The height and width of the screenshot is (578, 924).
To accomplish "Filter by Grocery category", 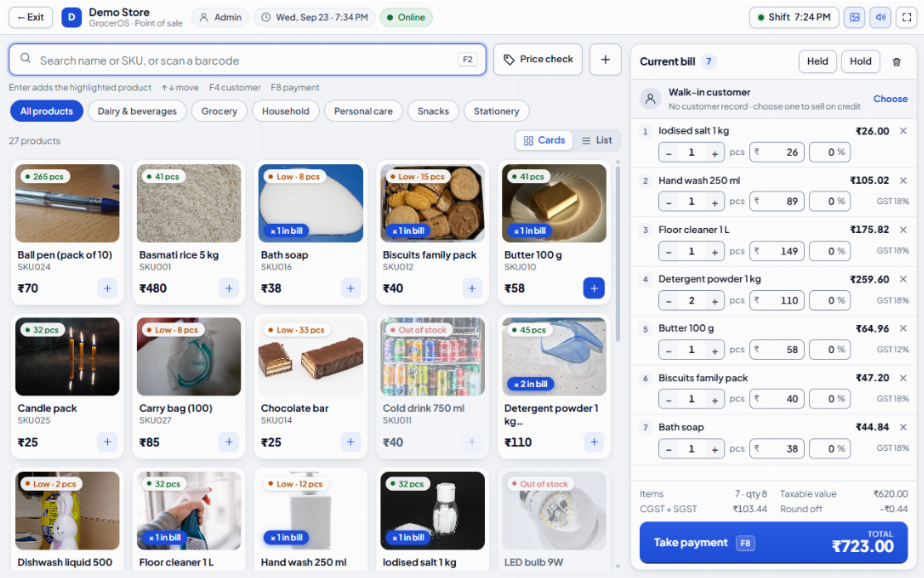I will [219, 111].
